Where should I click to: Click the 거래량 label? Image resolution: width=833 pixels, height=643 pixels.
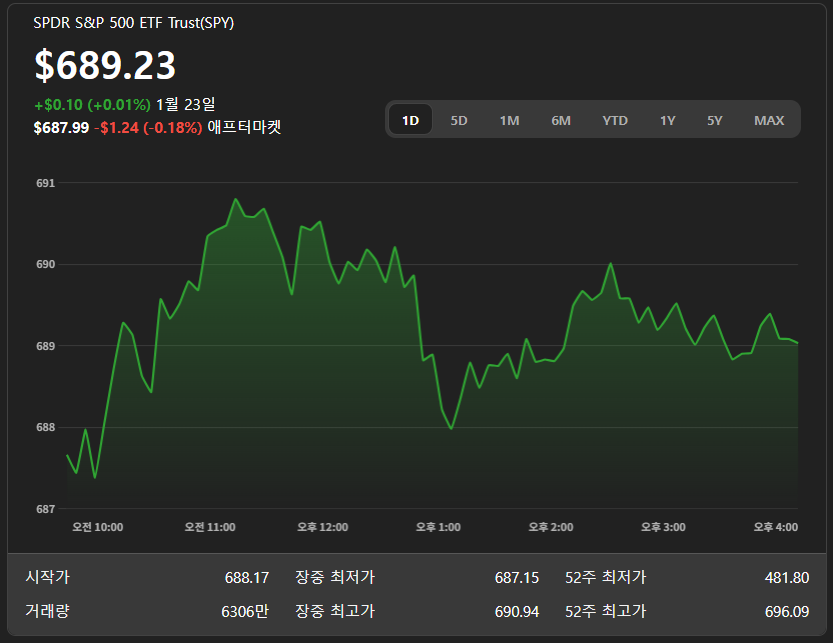pos(47,611)
